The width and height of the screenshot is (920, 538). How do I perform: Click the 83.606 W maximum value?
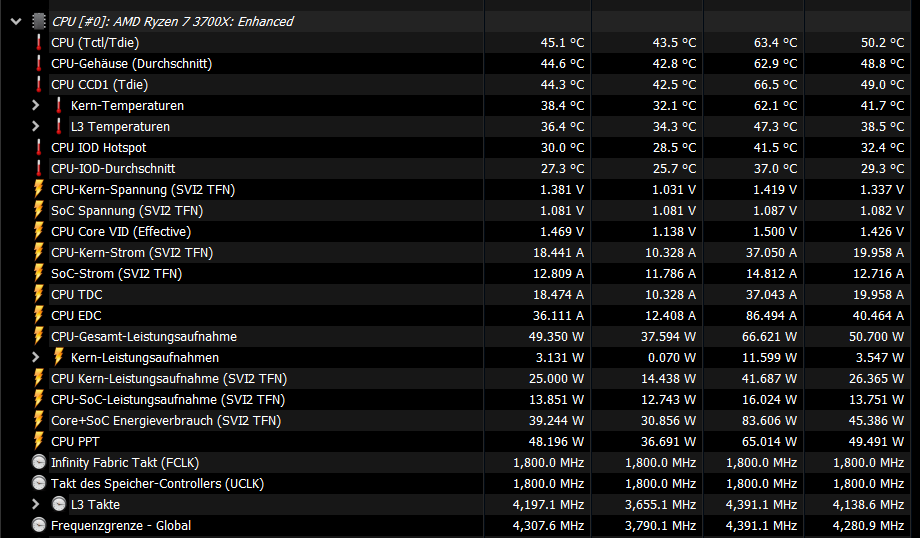(769, 421)
